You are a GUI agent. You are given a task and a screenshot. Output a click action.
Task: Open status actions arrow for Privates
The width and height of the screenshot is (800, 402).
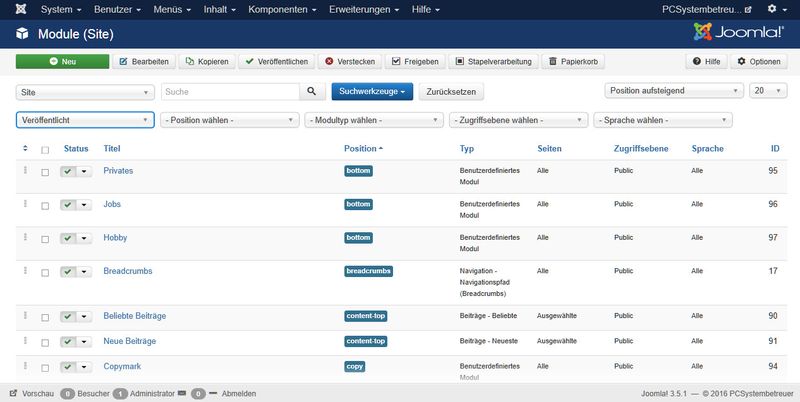tap(84, 171)
